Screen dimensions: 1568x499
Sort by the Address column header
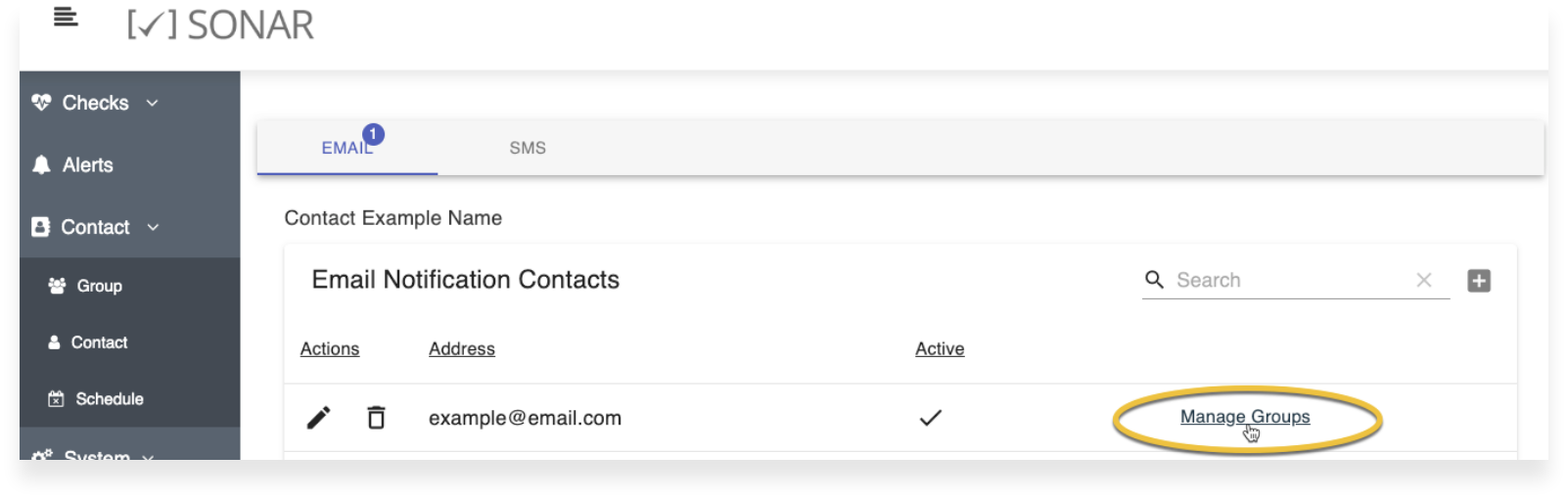pyautogui.click(x=462, y=349)
